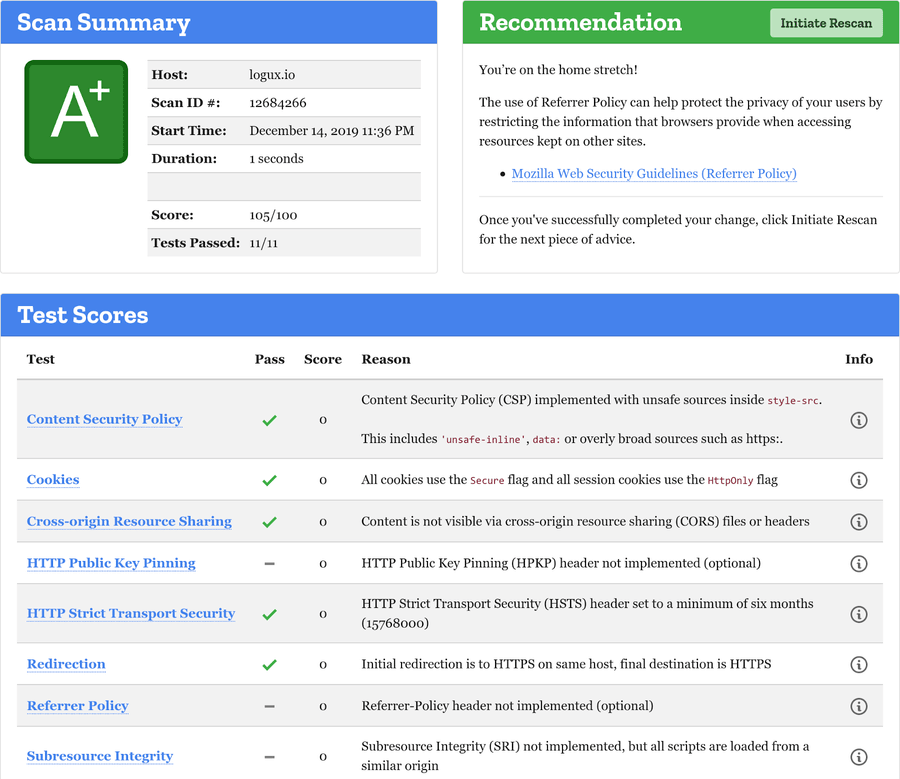Viewport: 900px width, 779px height.
Task: Follow the Subresource Integrity link
Action: (99, 757)
